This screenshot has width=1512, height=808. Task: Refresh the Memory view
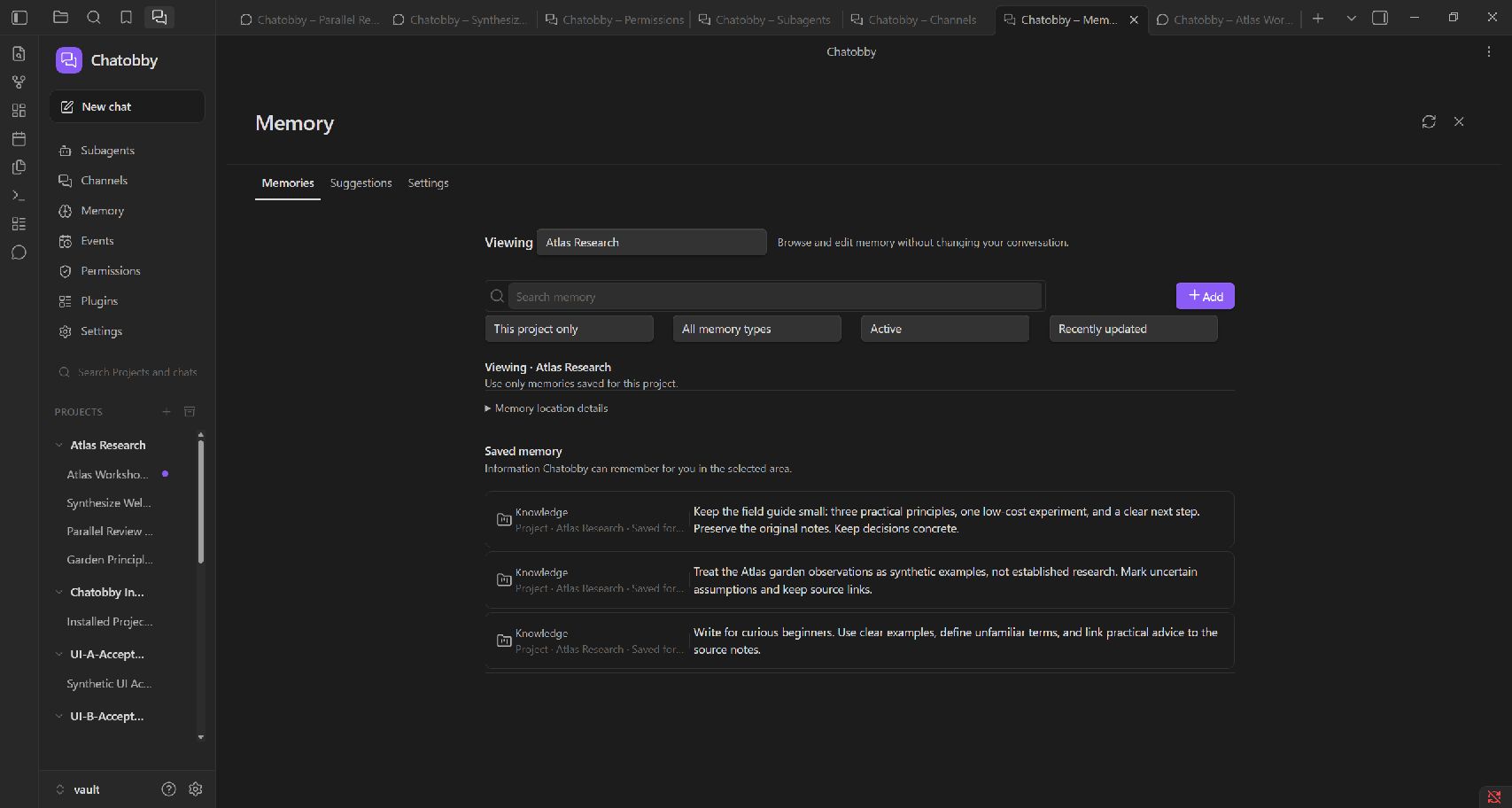point(1429,121)
